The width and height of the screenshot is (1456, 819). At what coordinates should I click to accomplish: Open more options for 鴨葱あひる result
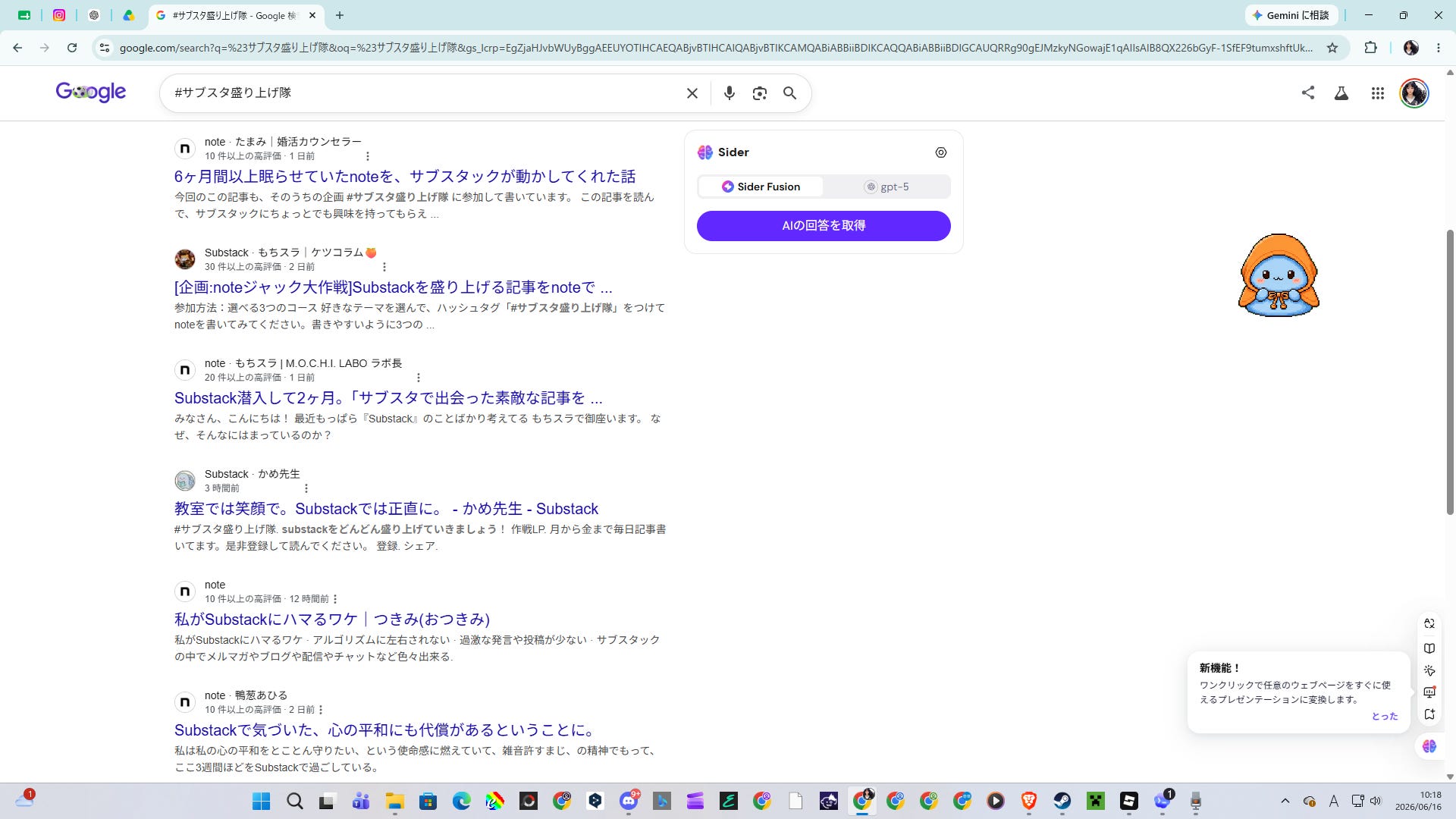321,710
